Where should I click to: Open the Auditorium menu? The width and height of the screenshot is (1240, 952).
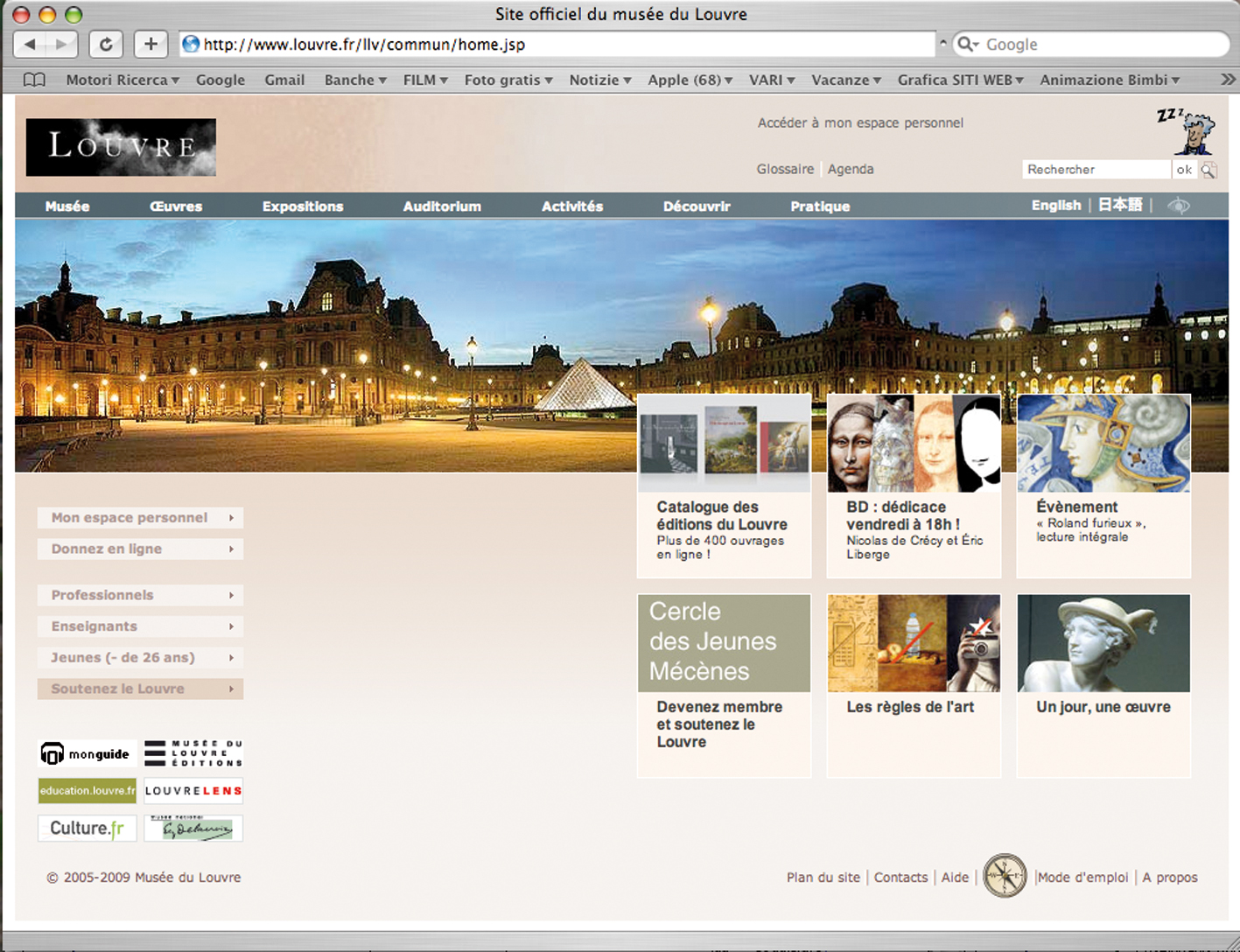click(x=442, y=206)
